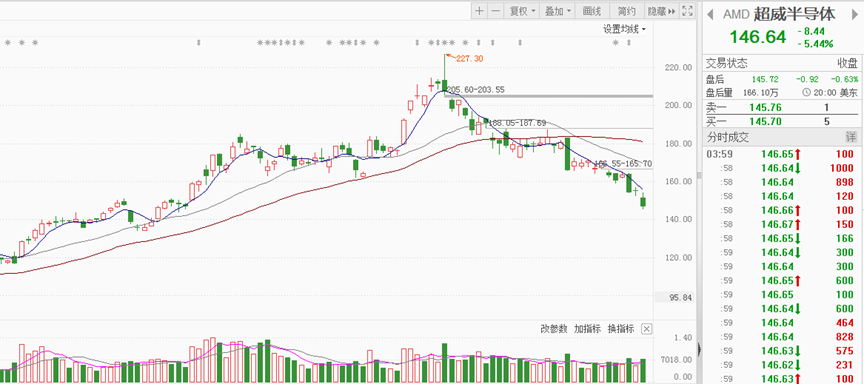Enable the 画线 drawing line mode
The width and height of the screenshot is (864, 384).
pyautogui.click(x=592, y=10)
